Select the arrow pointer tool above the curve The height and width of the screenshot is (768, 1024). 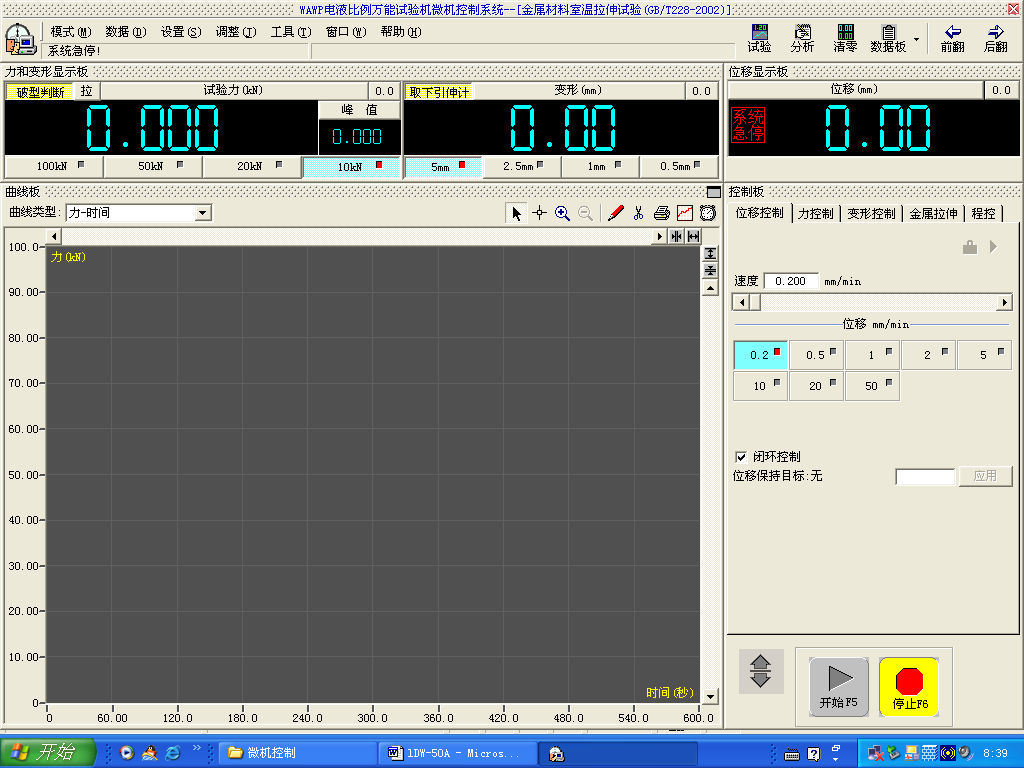[516, 213]
